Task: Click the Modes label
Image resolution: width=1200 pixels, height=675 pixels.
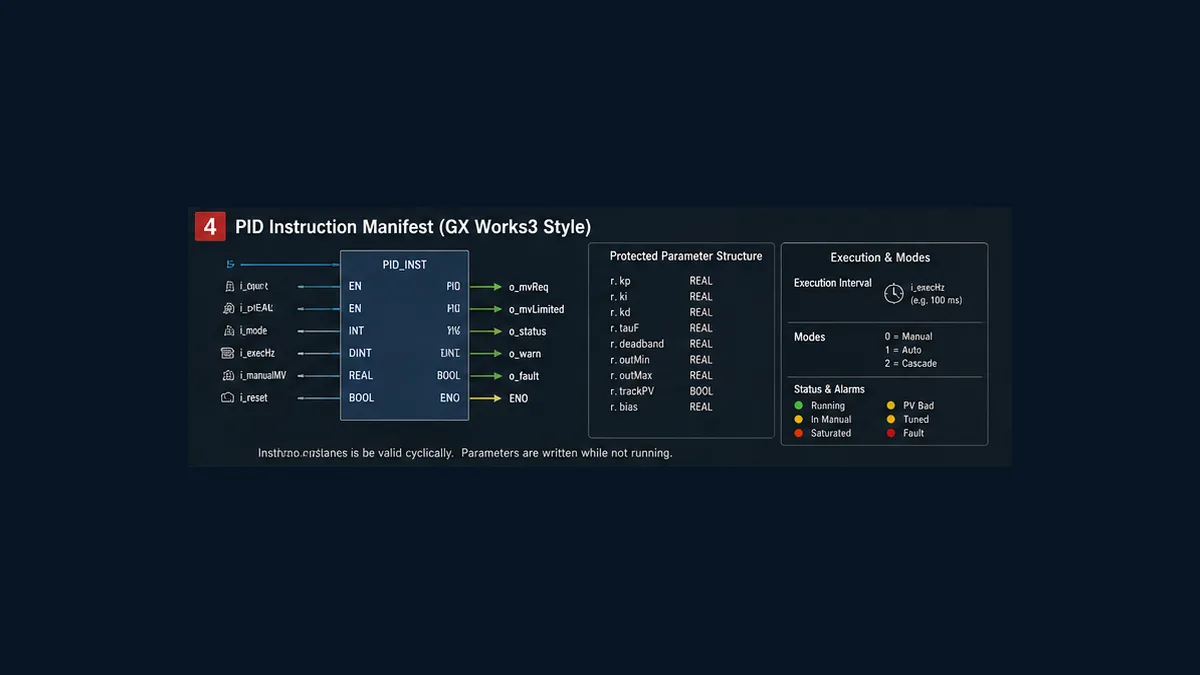Action: [x=809, y=337]
